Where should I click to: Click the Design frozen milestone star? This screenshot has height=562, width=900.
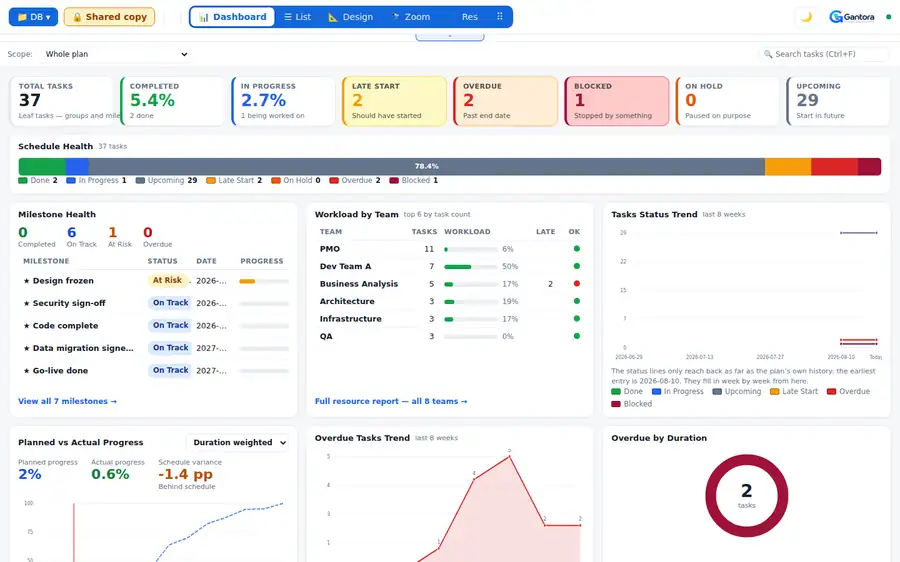click(26, 281)
